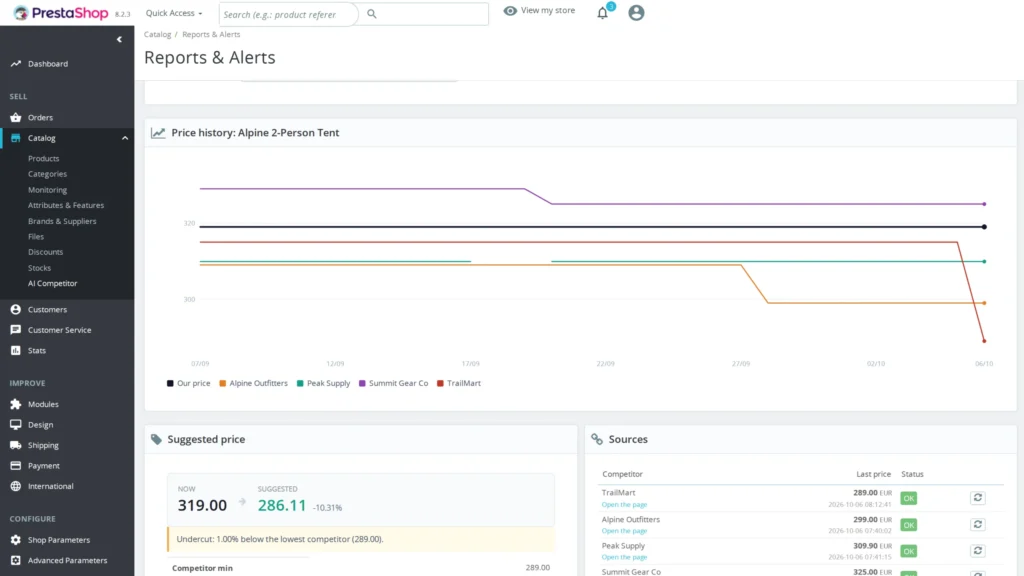Image resolution: width=1024 pixels, height=576 pixels.
Task: Open the user profile avatar
Action: (636, 12)
